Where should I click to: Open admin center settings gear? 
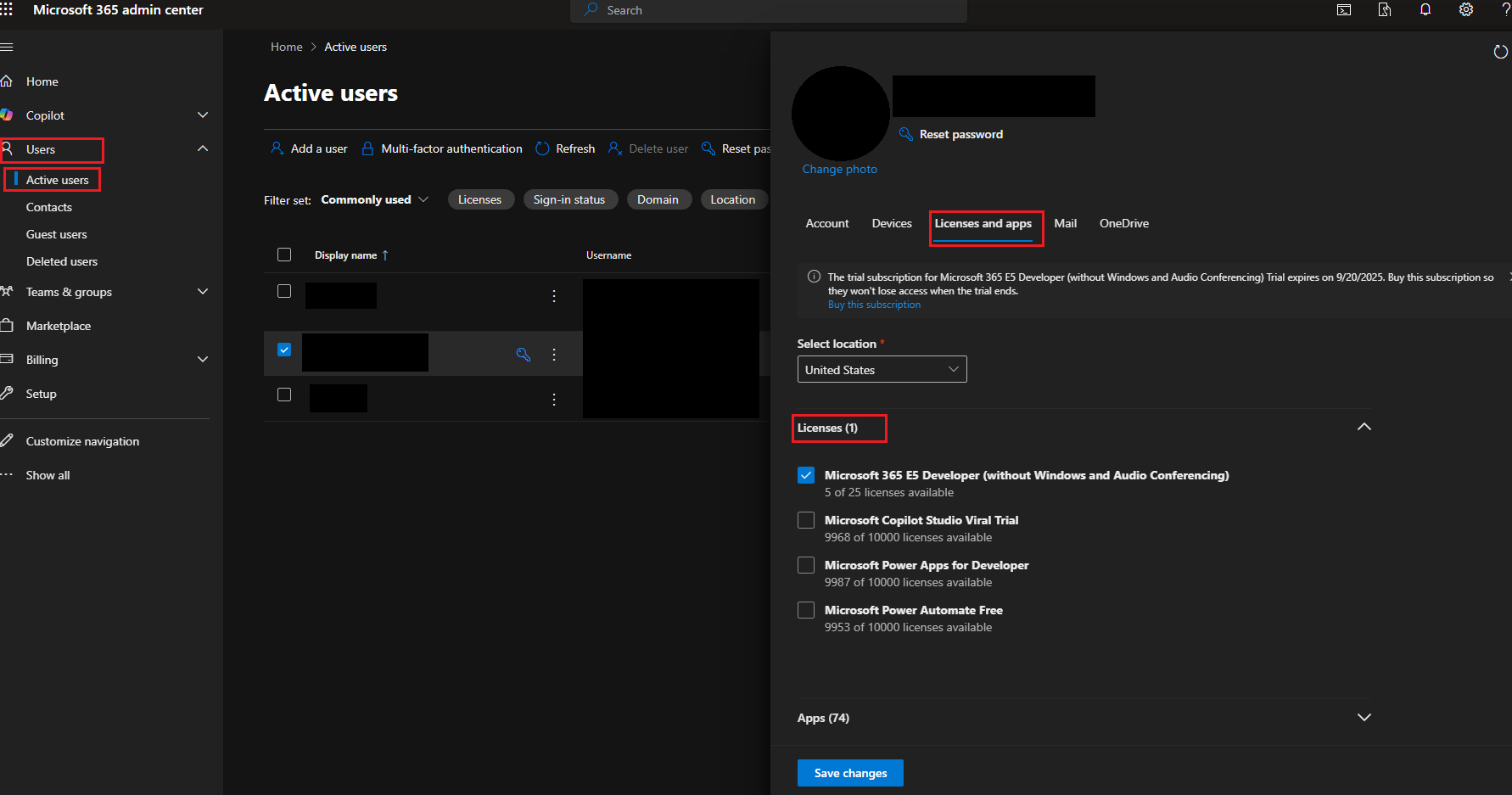pos(1466,10)
